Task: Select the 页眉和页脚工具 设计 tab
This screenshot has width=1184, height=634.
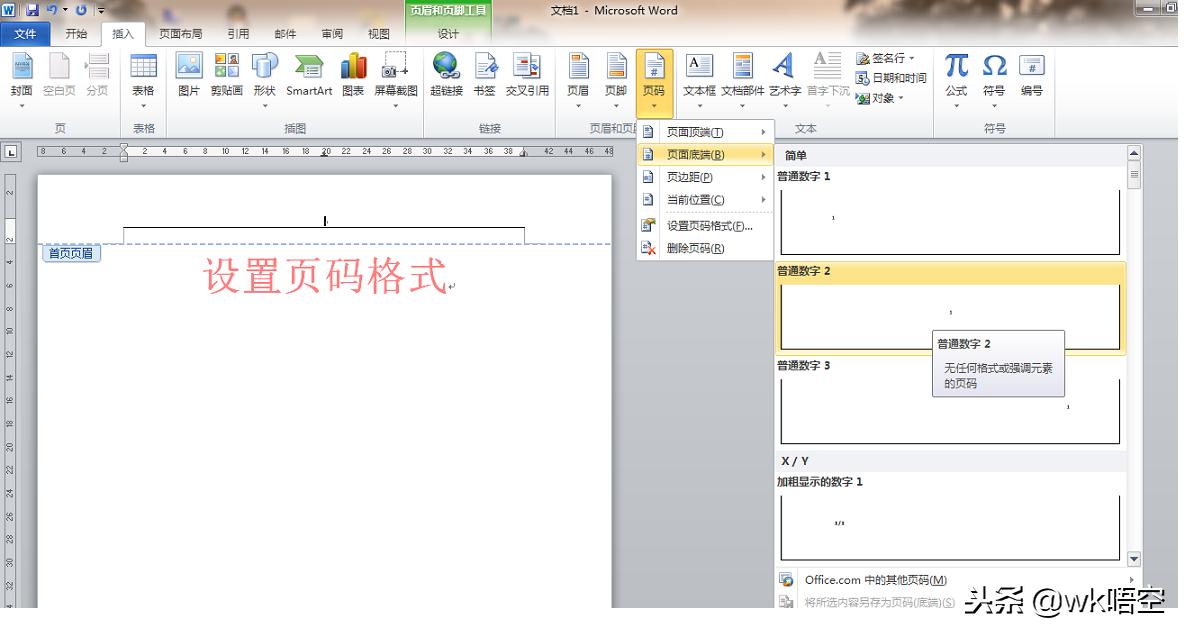Action: [447, 33]
